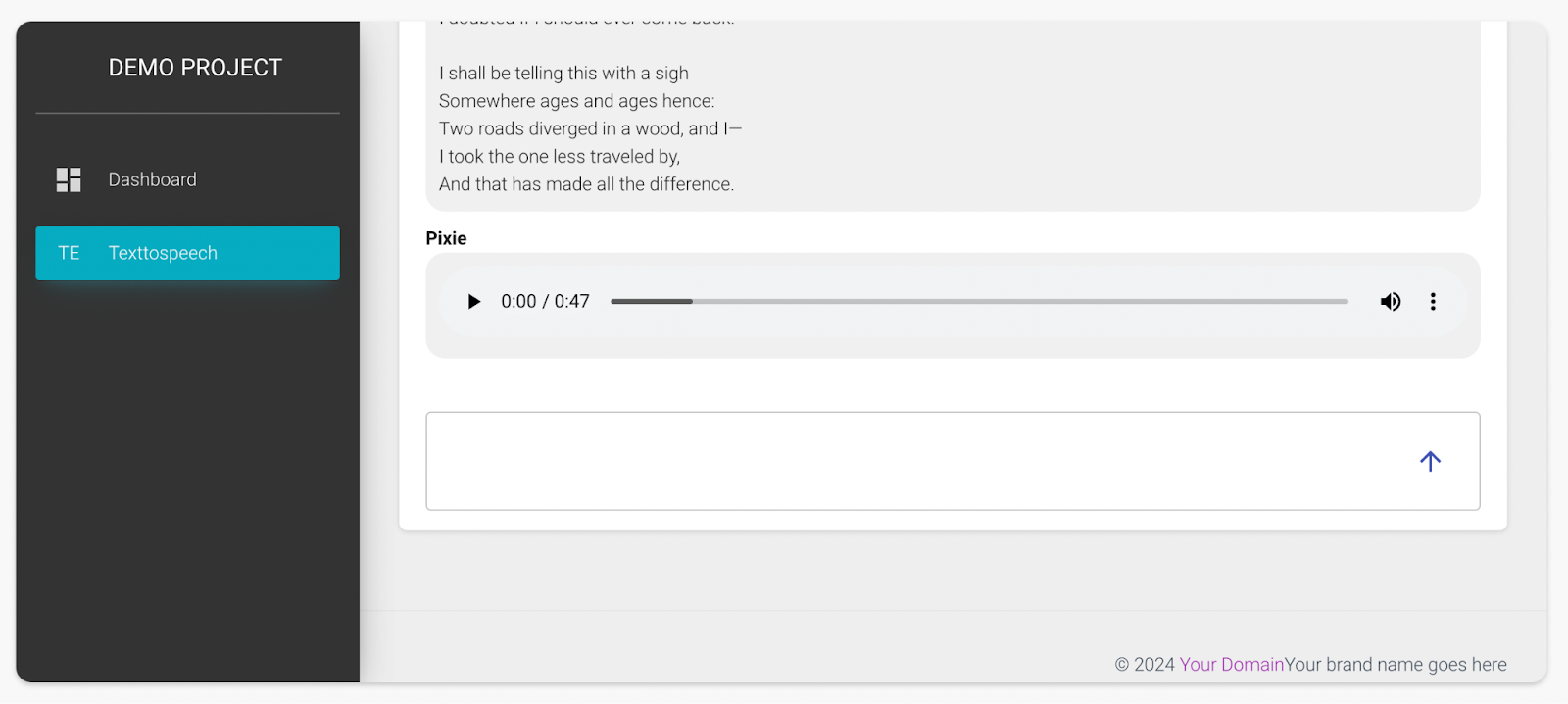Select the Texttospeech sidebar label

(x=163, y=253)
